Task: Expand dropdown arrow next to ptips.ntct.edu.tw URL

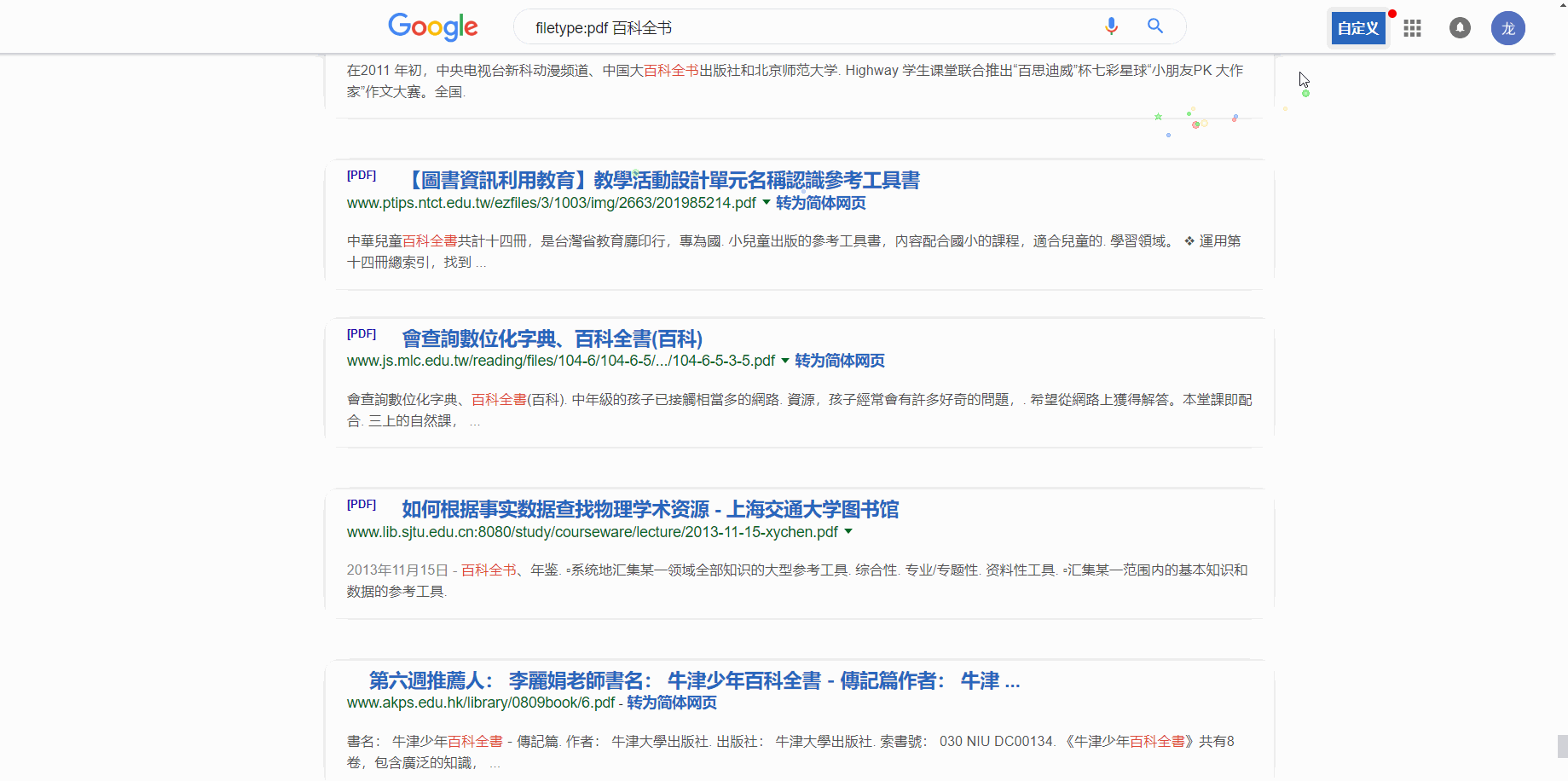Action: 766,203
